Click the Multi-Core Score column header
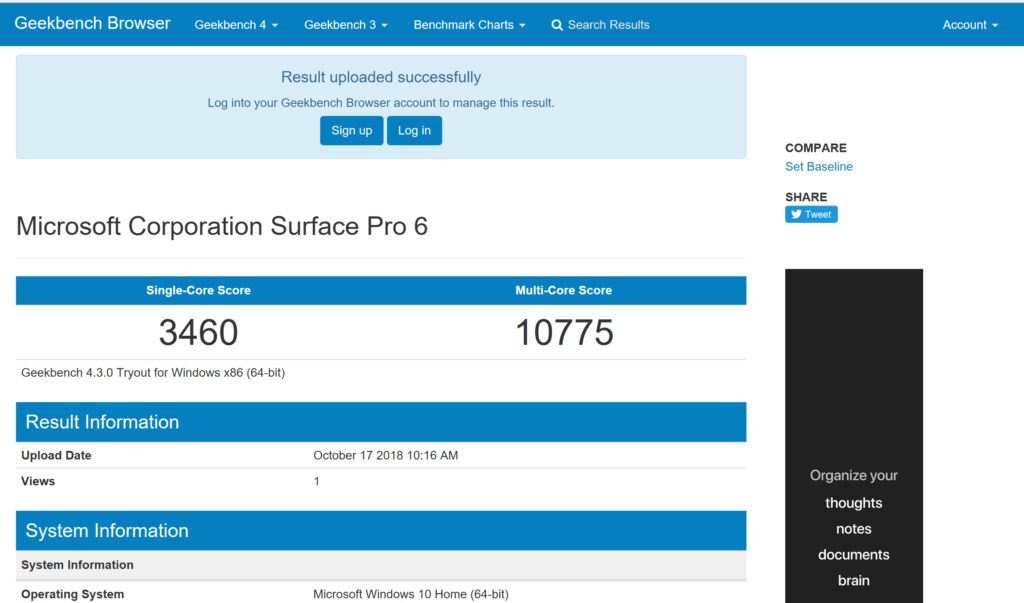 (x=563, y=291)
